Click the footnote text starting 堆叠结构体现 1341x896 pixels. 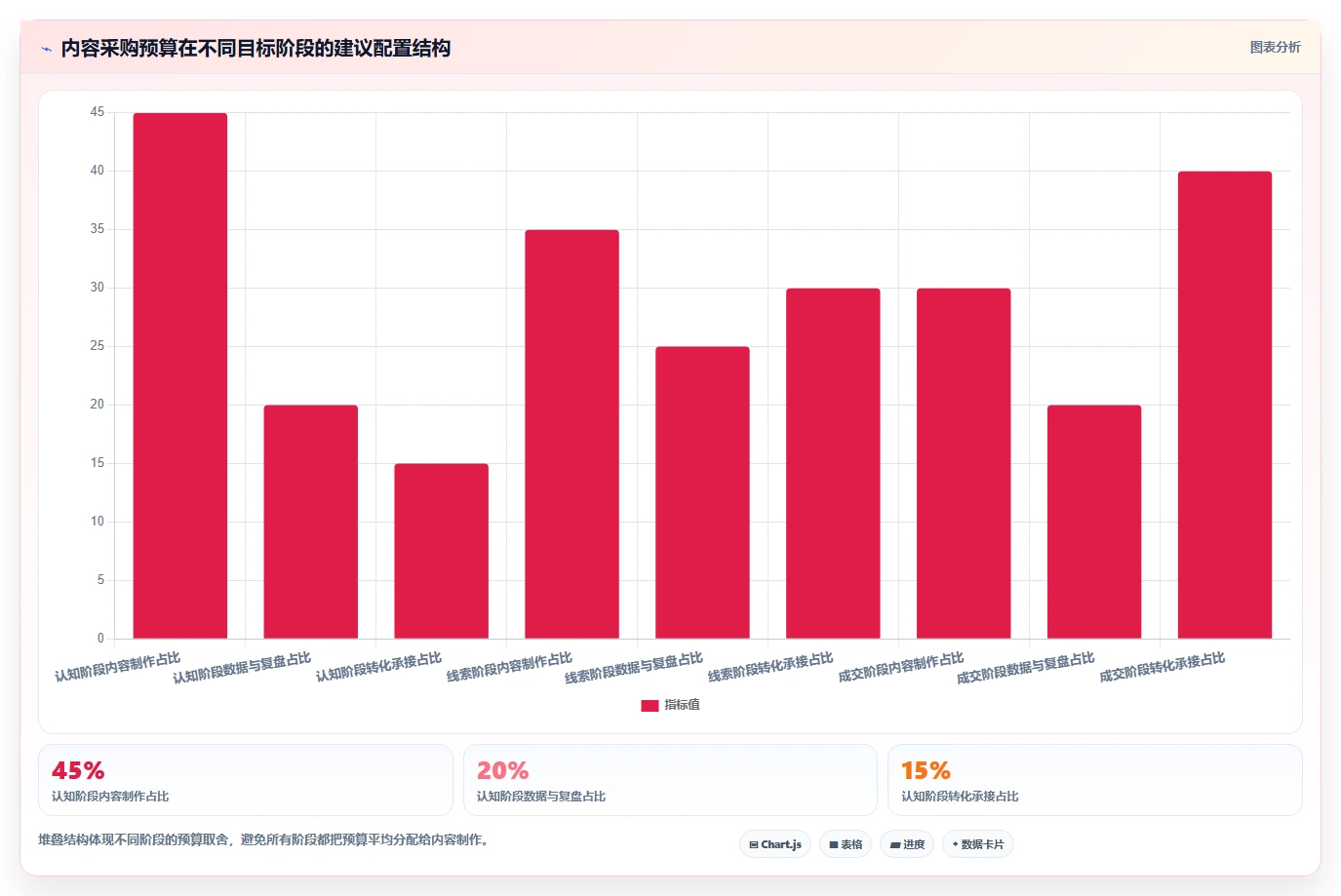263,839
